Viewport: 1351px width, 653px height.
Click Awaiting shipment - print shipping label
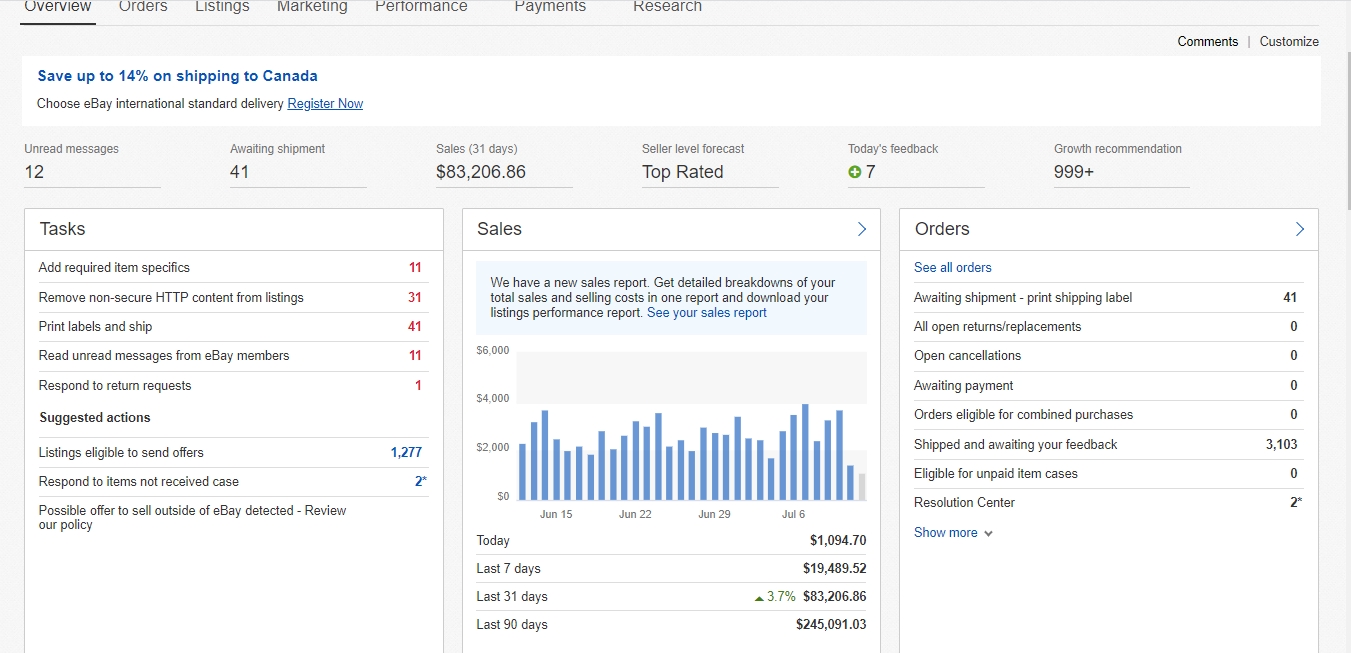(x=1022, y=298)
